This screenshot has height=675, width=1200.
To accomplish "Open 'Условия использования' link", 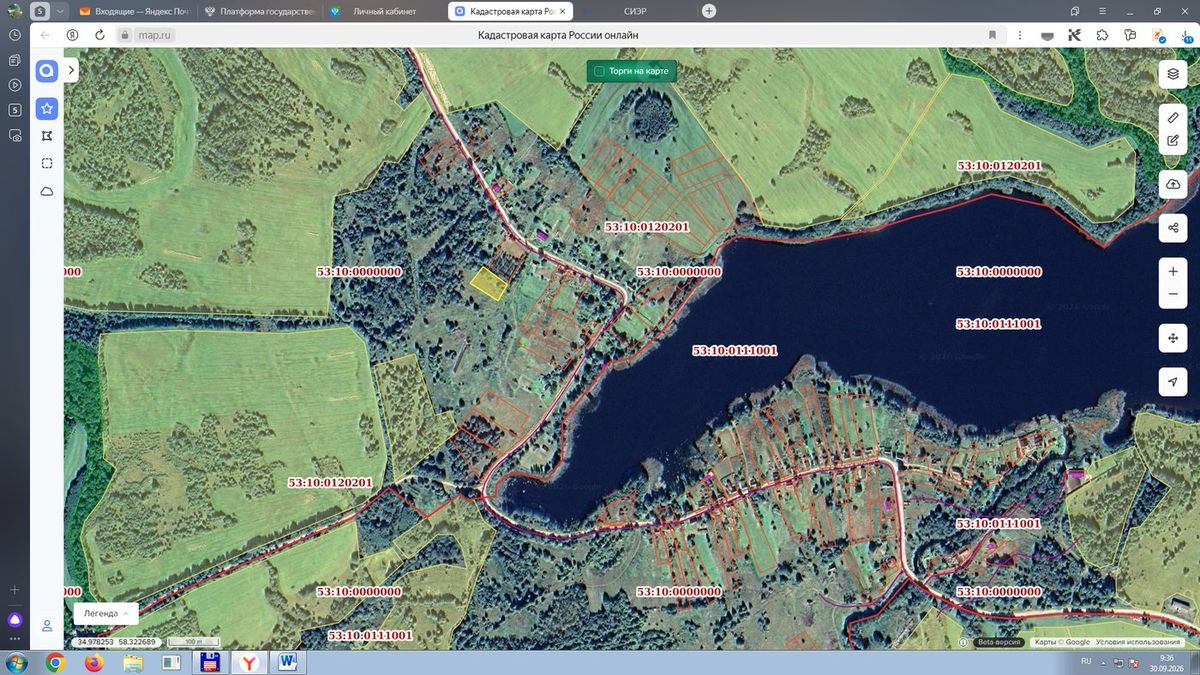I will click(1137, 643).
